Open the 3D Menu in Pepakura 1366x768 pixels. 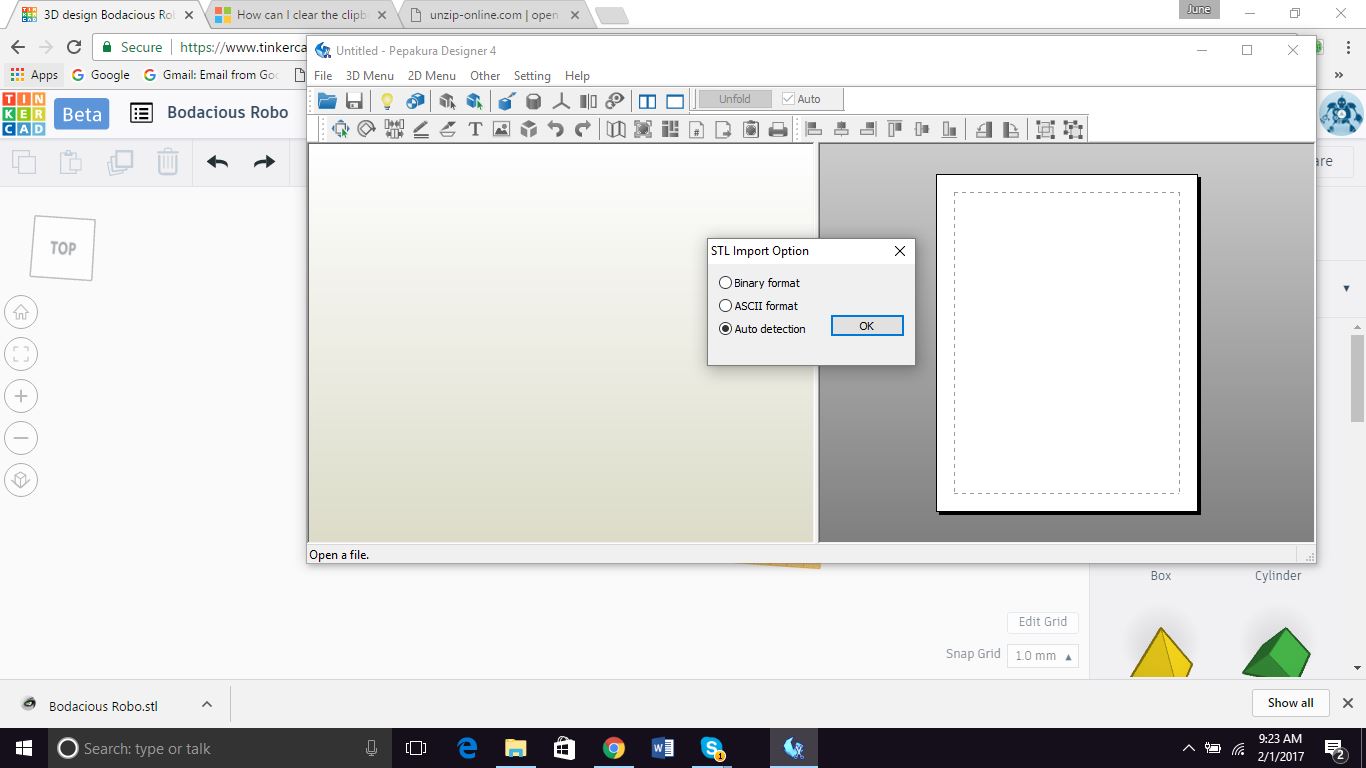(x=370, y=76)
